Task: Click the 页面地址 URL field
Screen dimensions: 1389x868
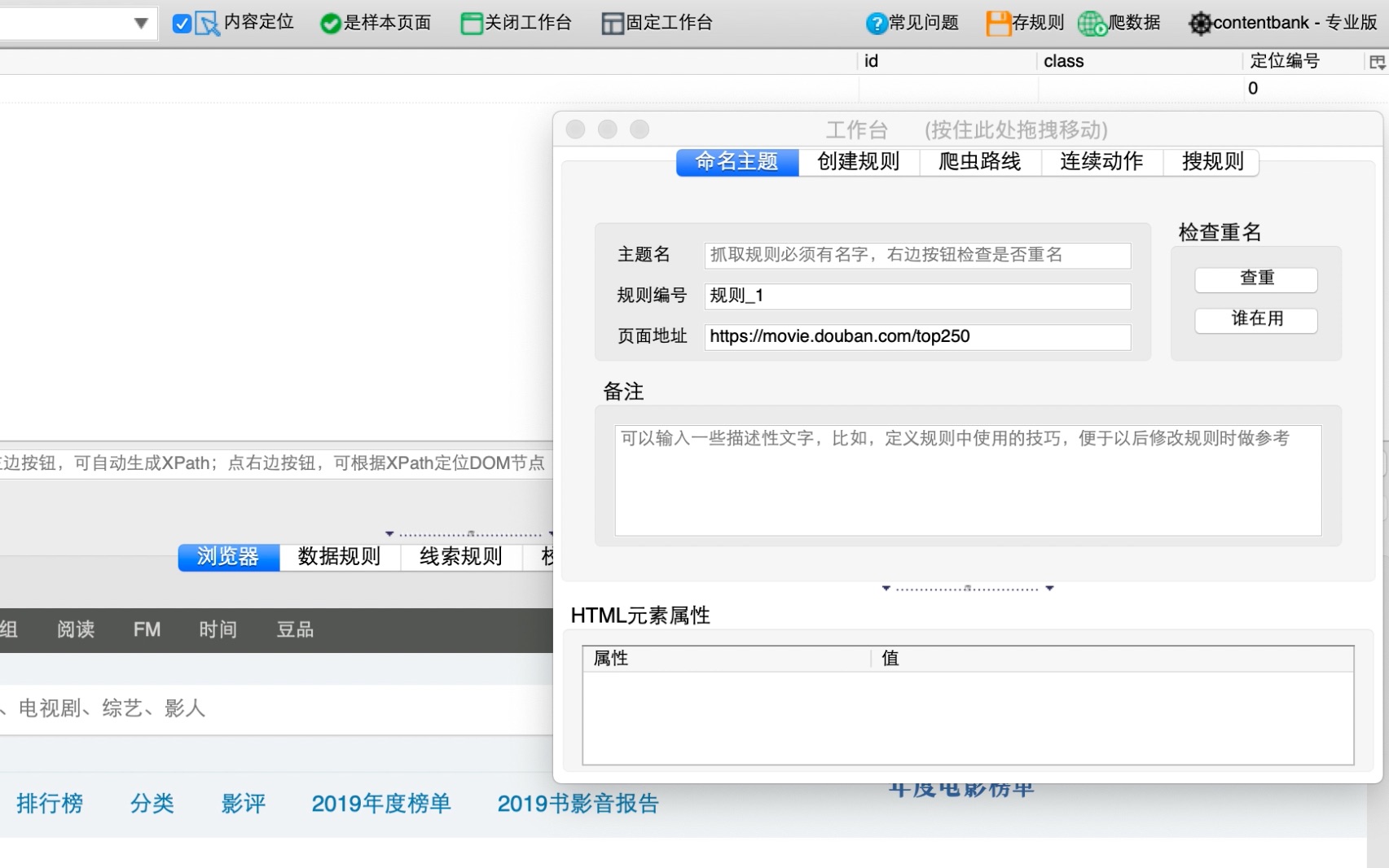Action: click(x=917, y=336)
